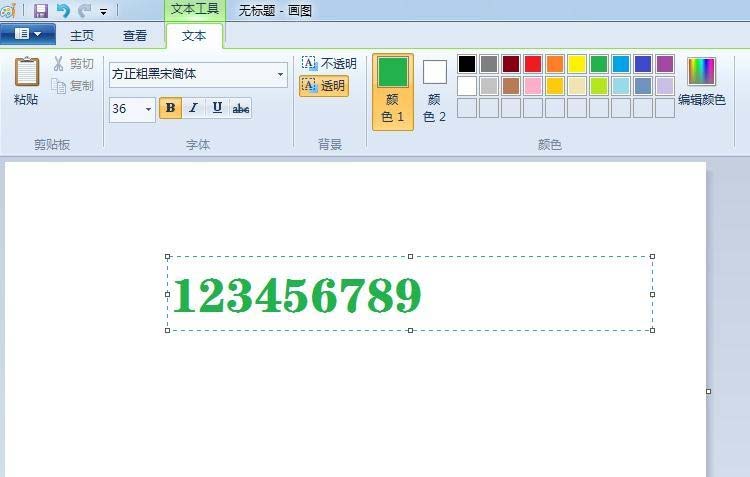Open the Paint file menu button
The height and width of the screenshot is (477, 750).
tap(28, 34)
